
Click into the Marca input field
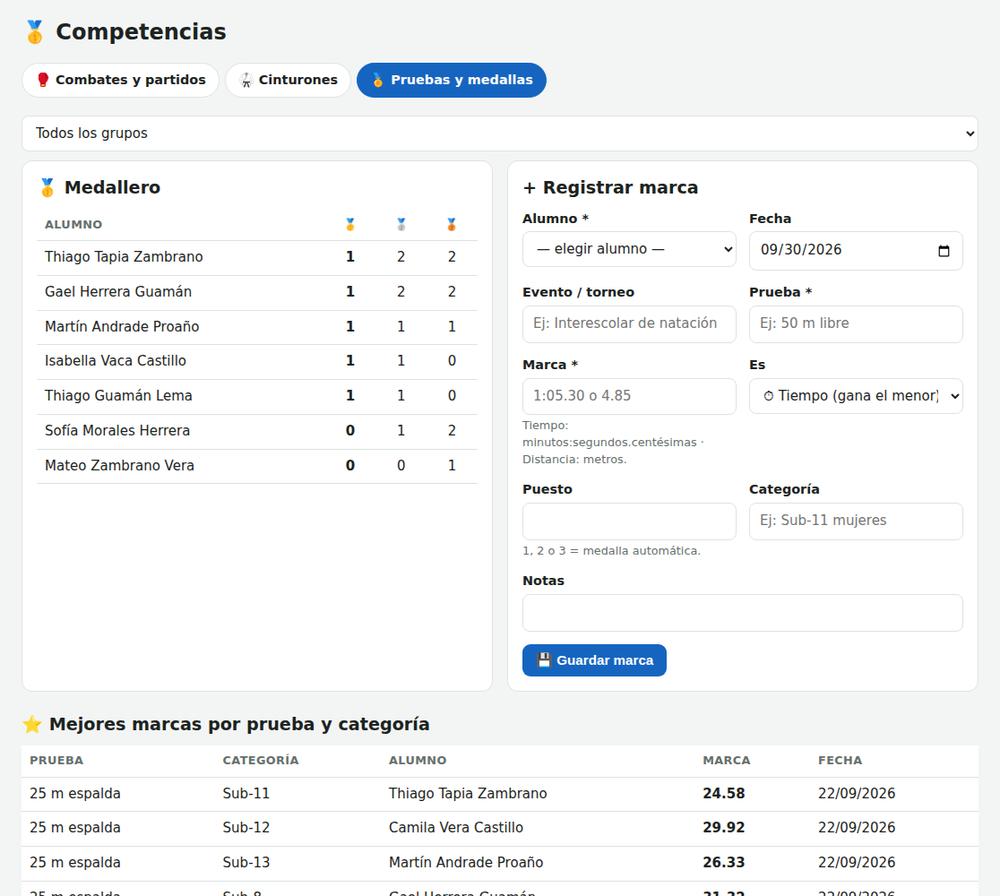[x=629, y=396]
